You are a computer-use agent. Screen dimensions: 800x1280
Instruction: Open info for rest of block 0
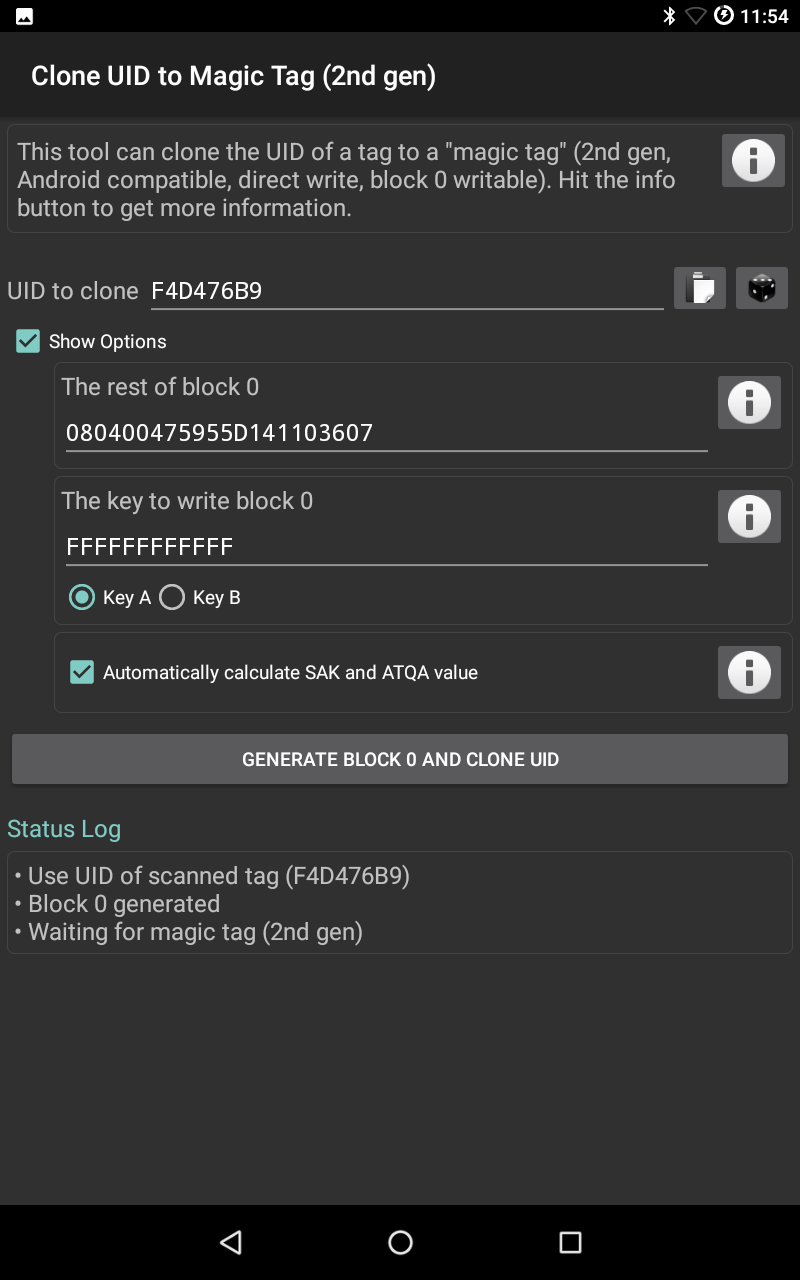749,402
